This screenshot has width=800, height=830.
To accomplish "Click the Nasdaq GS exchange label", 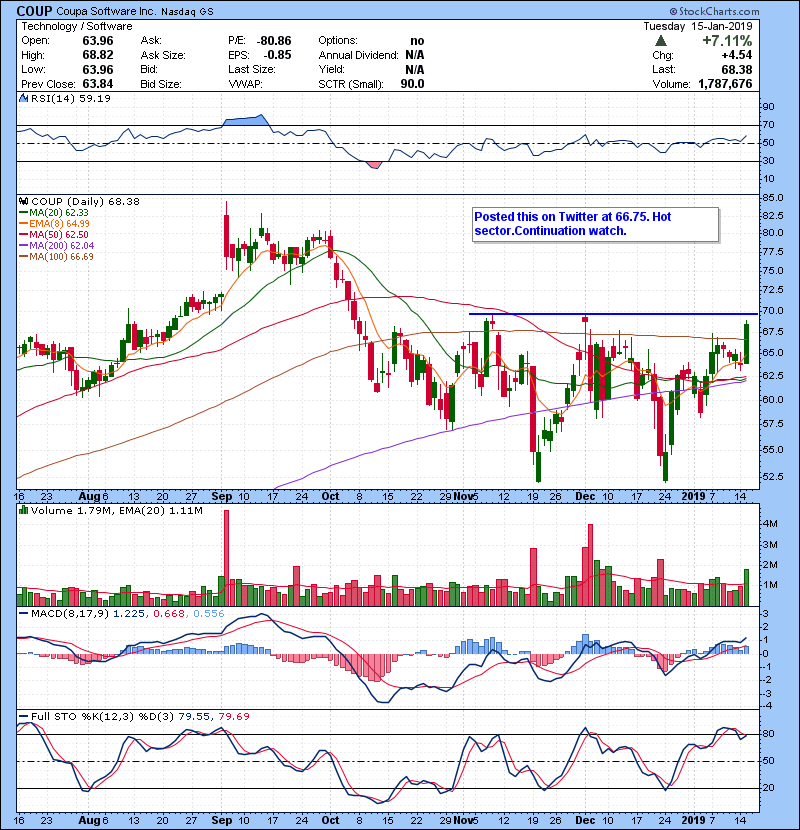I will [x=187, y=12].
